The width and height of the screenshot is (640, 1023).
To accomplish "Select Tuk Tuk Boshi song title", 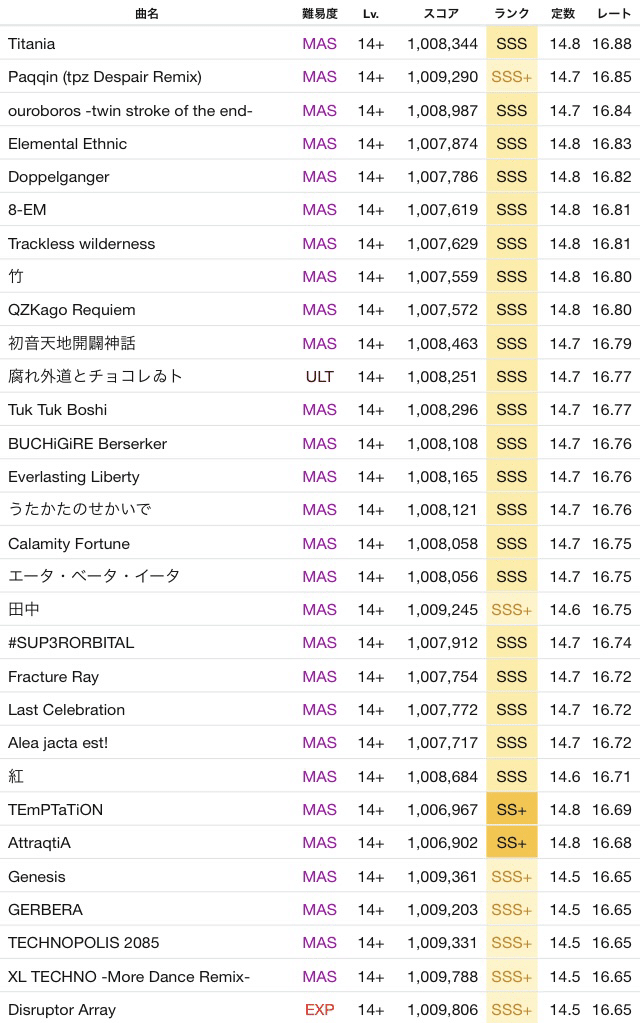I will pos(57,410).
